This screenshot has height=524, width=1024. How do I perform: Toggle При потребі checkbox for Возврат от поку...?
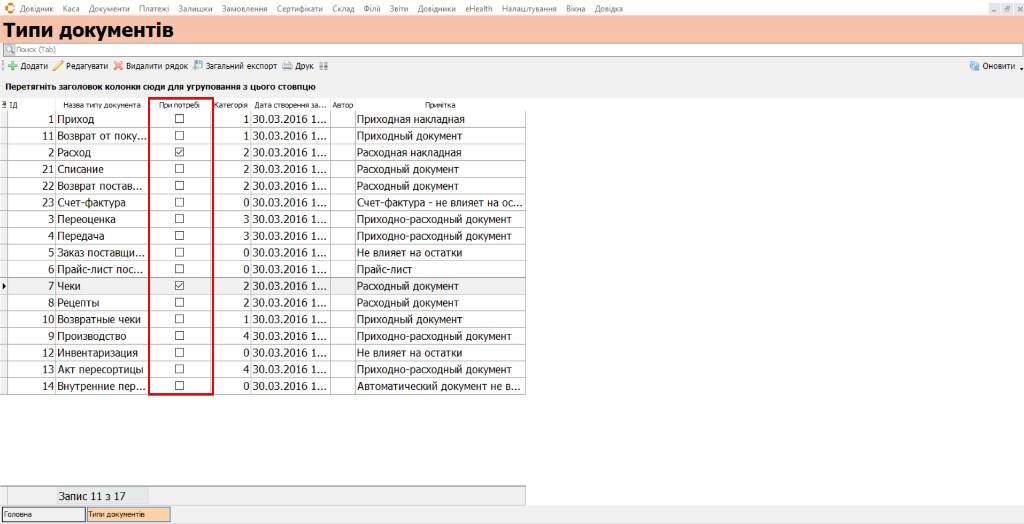[x=180, y=136]
